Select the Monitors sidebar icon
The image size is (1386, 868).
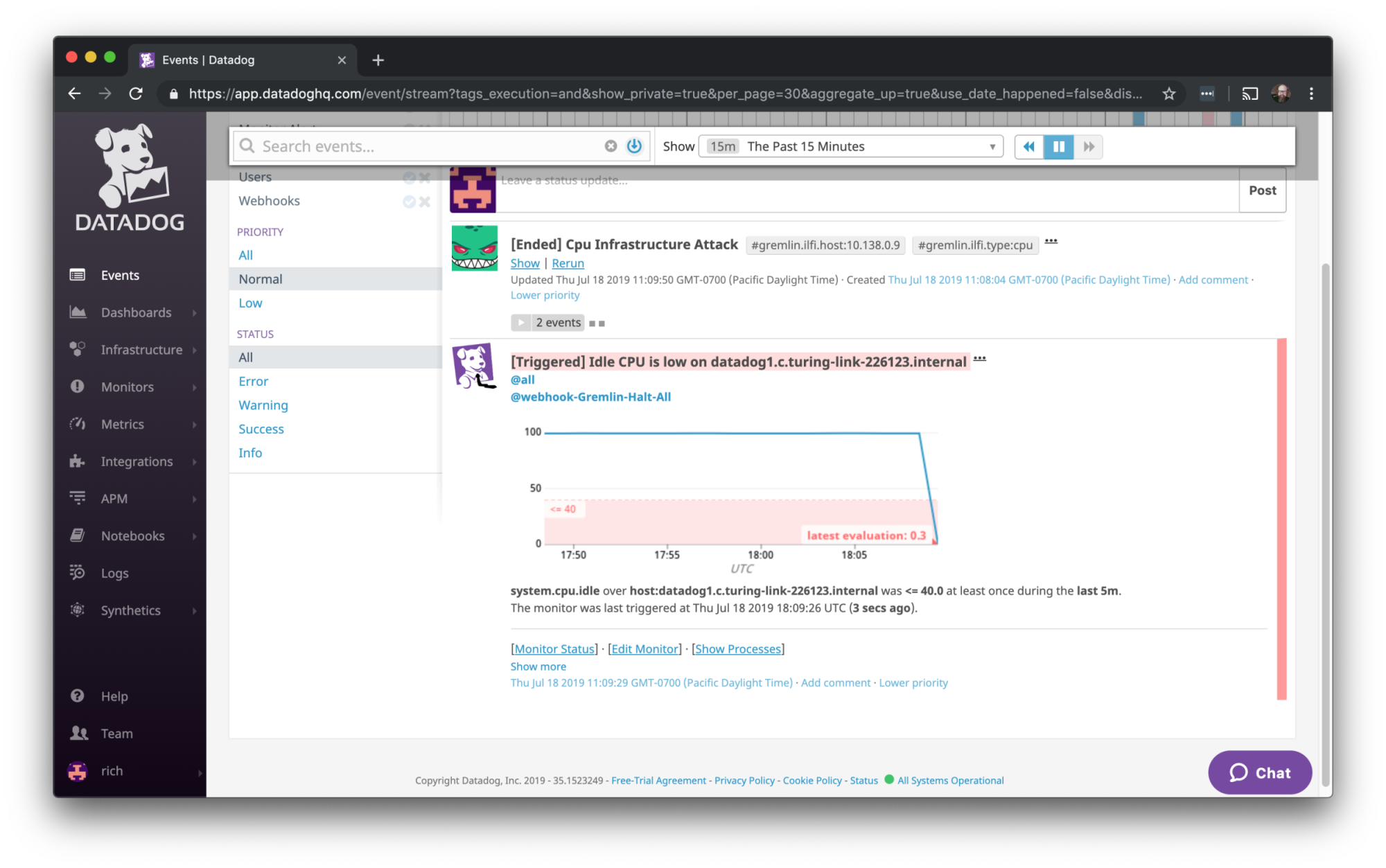[x=78, y=387]
